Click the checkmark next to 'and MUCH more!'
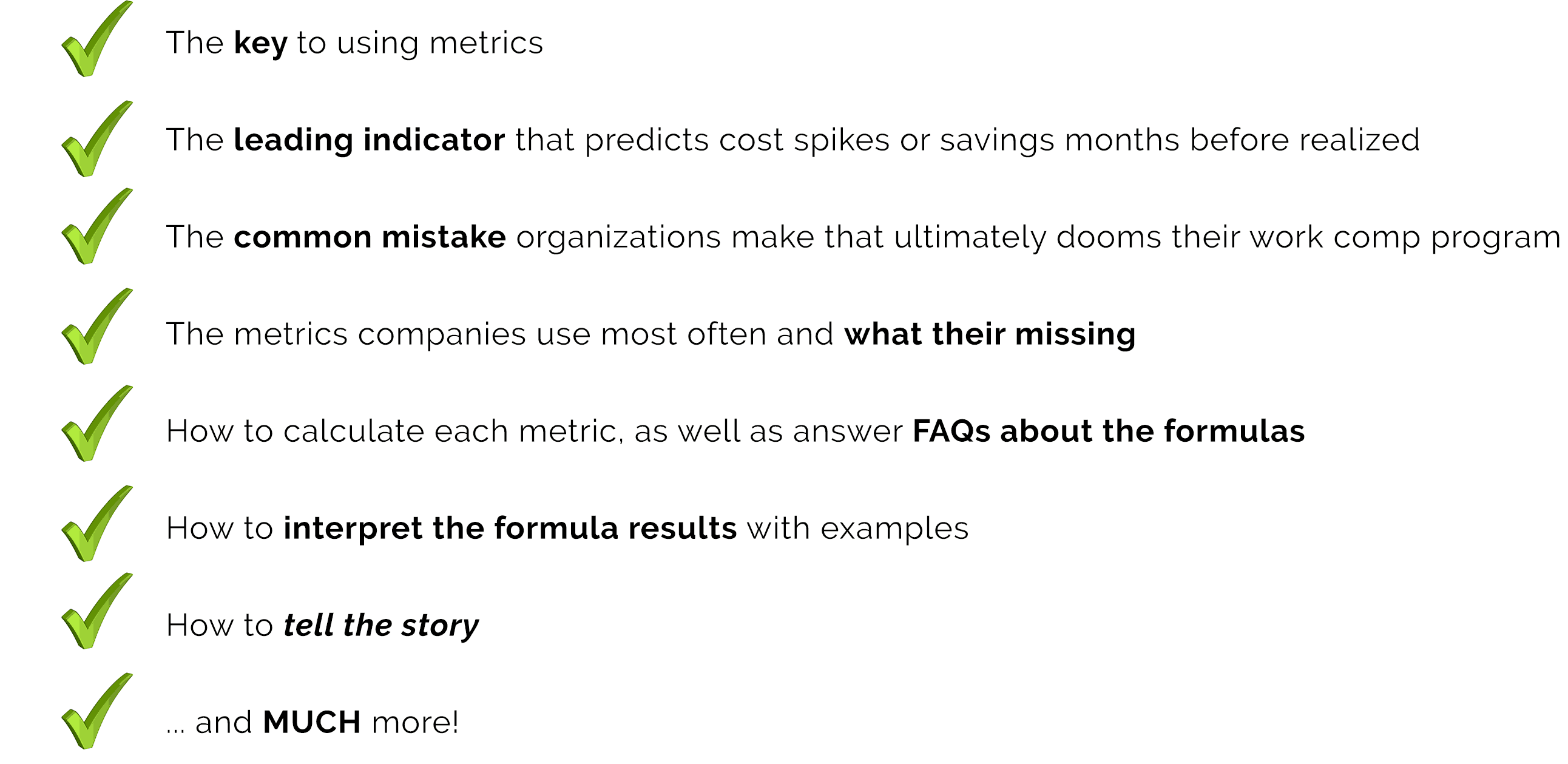1568x764 pixels. point(96,711)
